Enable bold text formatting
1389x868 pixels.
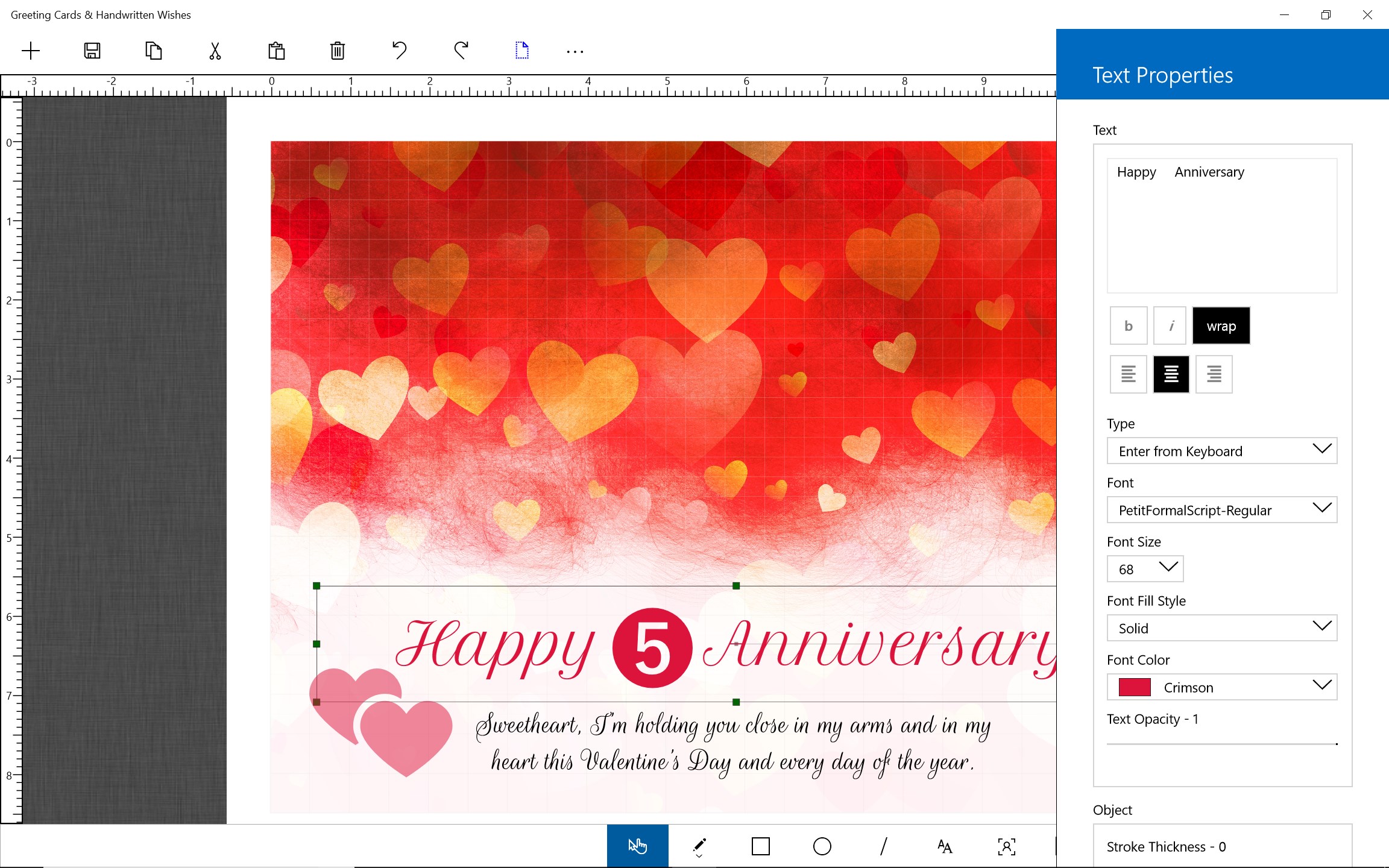(1128, 325)
